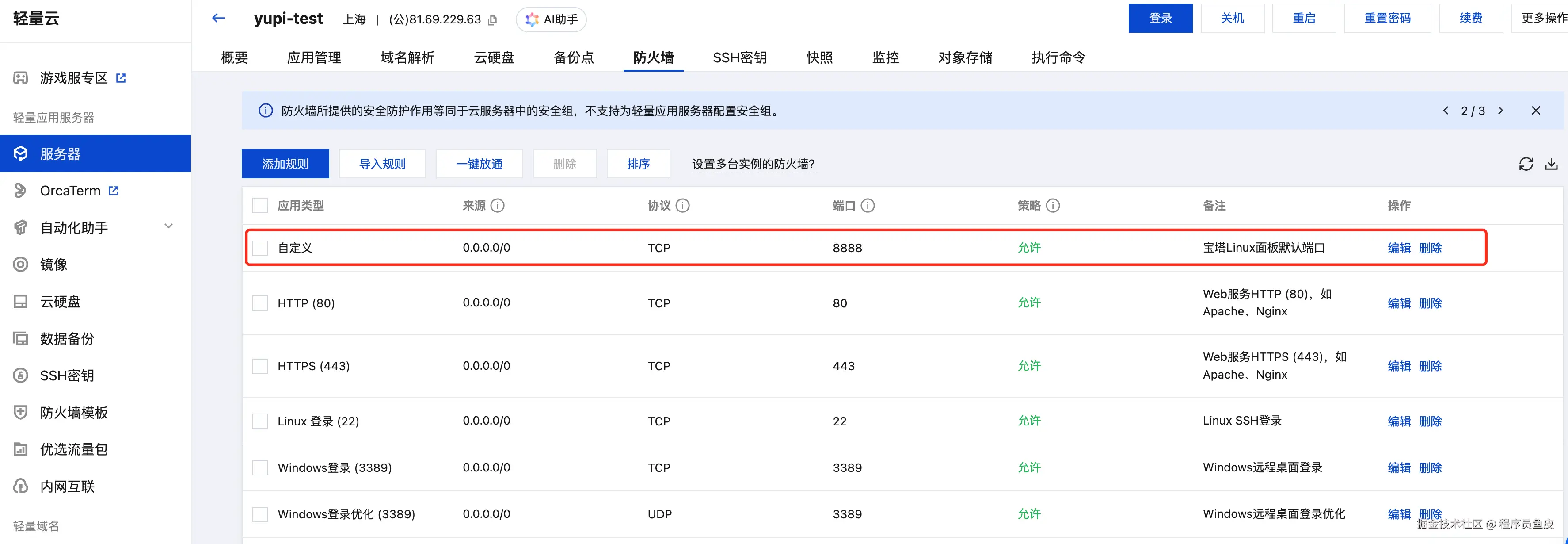
Task: Toggle the select-all checkbox in table header
Action: (260, 206)
